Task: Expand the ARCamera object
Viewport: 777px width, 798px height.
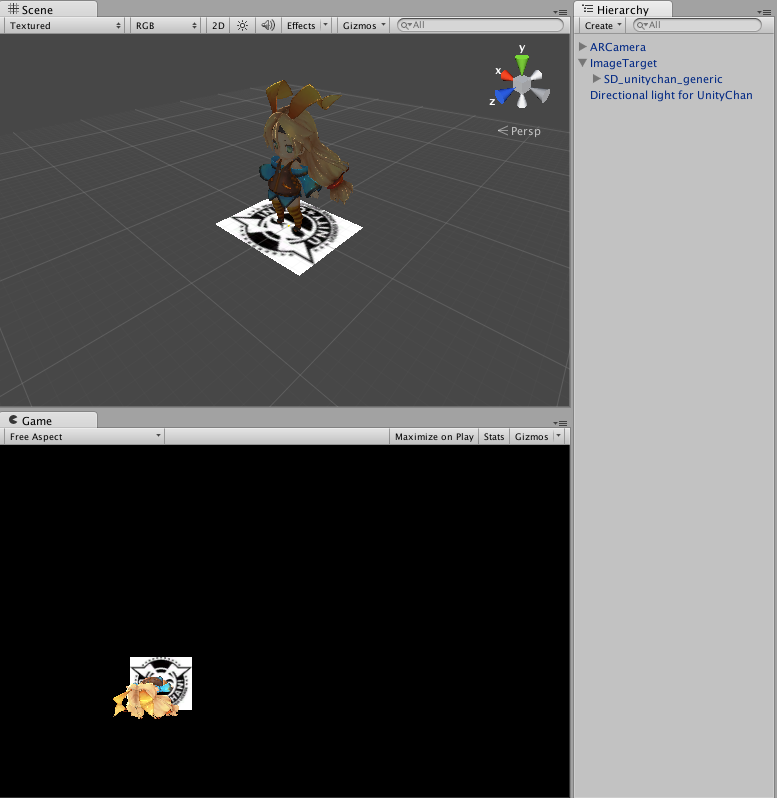Action: (583, 46)
